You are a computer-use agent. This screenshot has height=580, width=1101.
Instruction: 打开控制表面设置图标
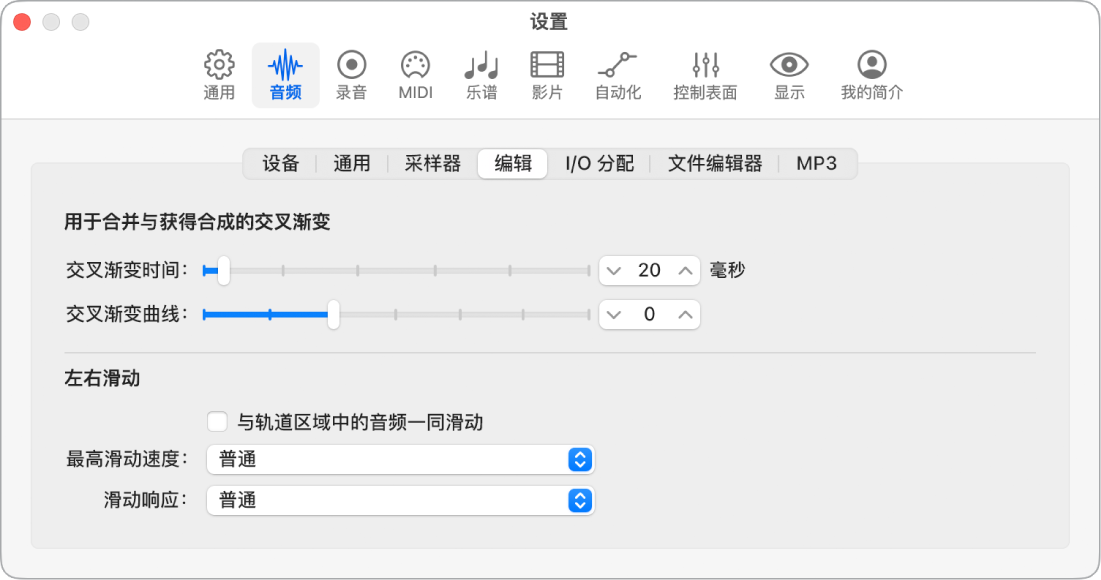pyautogui.click(x=705, y=74)
